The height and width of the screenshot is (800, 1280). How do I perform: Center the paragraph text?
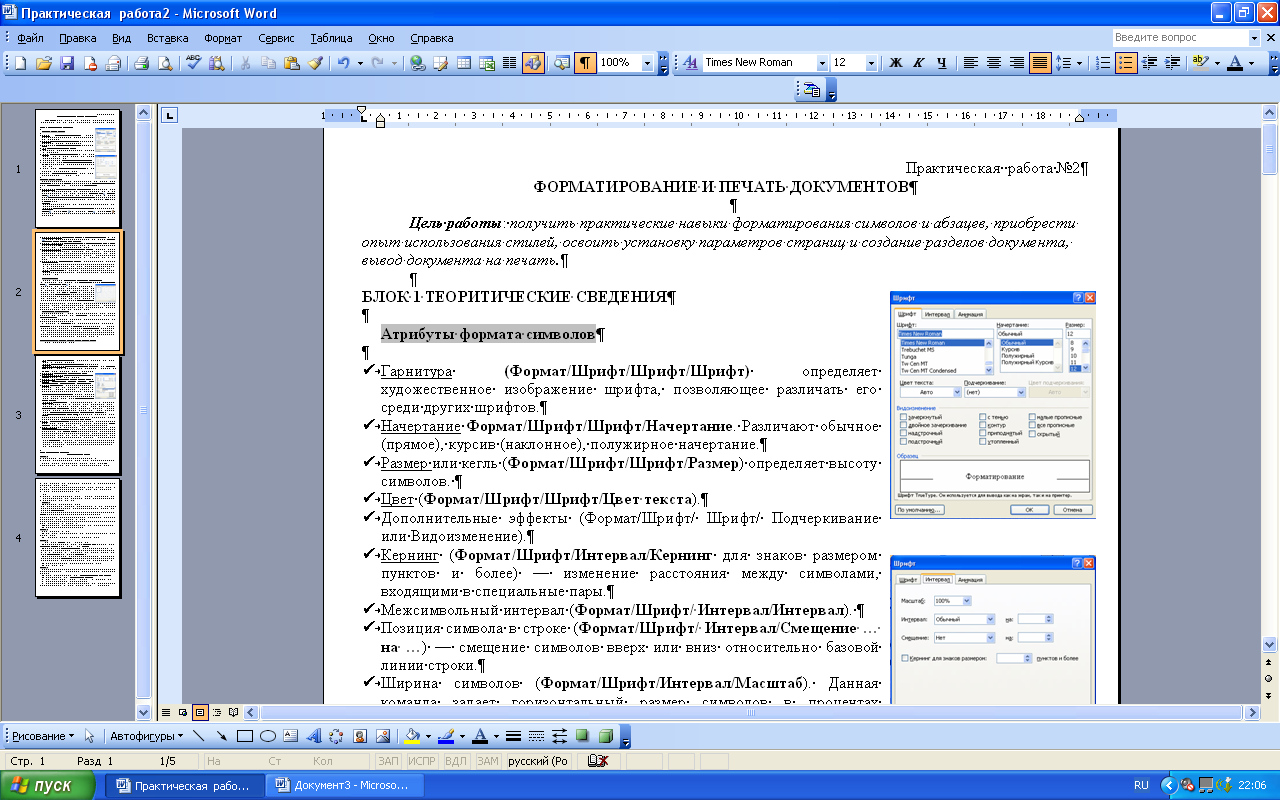993,62
